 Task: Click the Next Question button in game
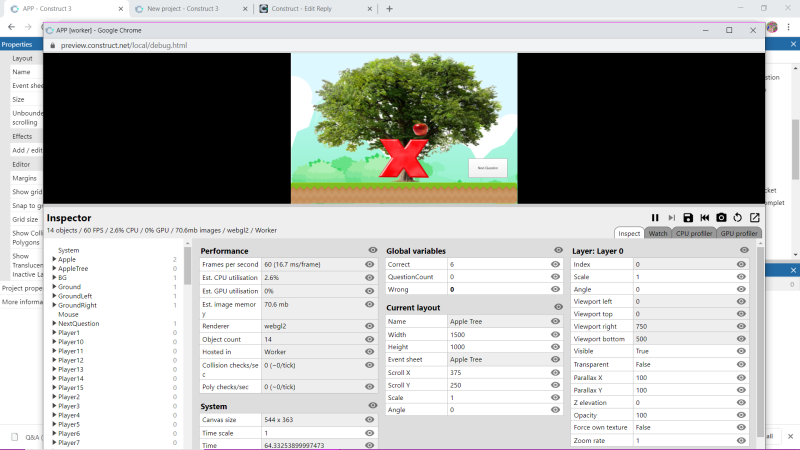coord(488,168)
